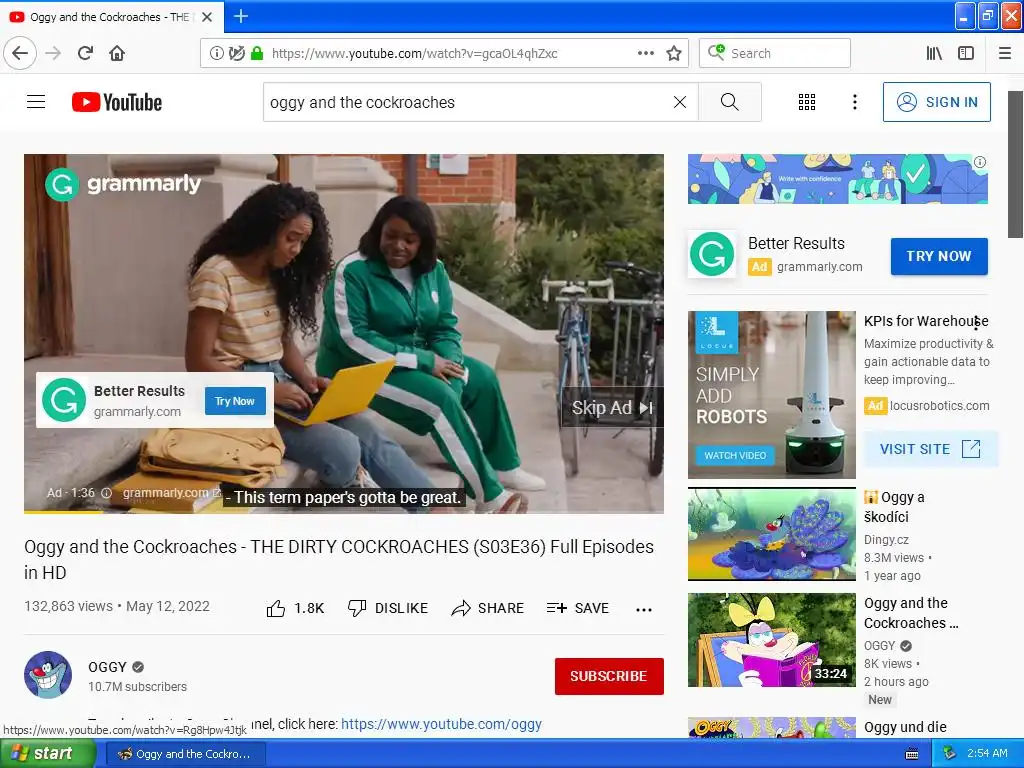Click the green padlock security icon

point(257,53)
